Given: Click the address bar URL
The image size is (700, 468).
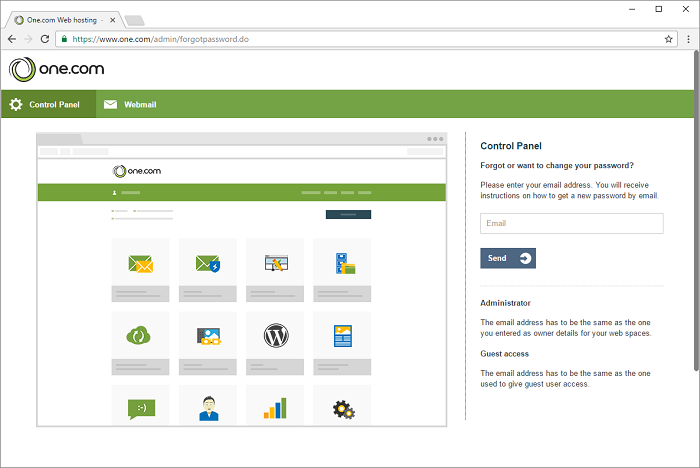Looking at the screenshot, I should (160, 39).
